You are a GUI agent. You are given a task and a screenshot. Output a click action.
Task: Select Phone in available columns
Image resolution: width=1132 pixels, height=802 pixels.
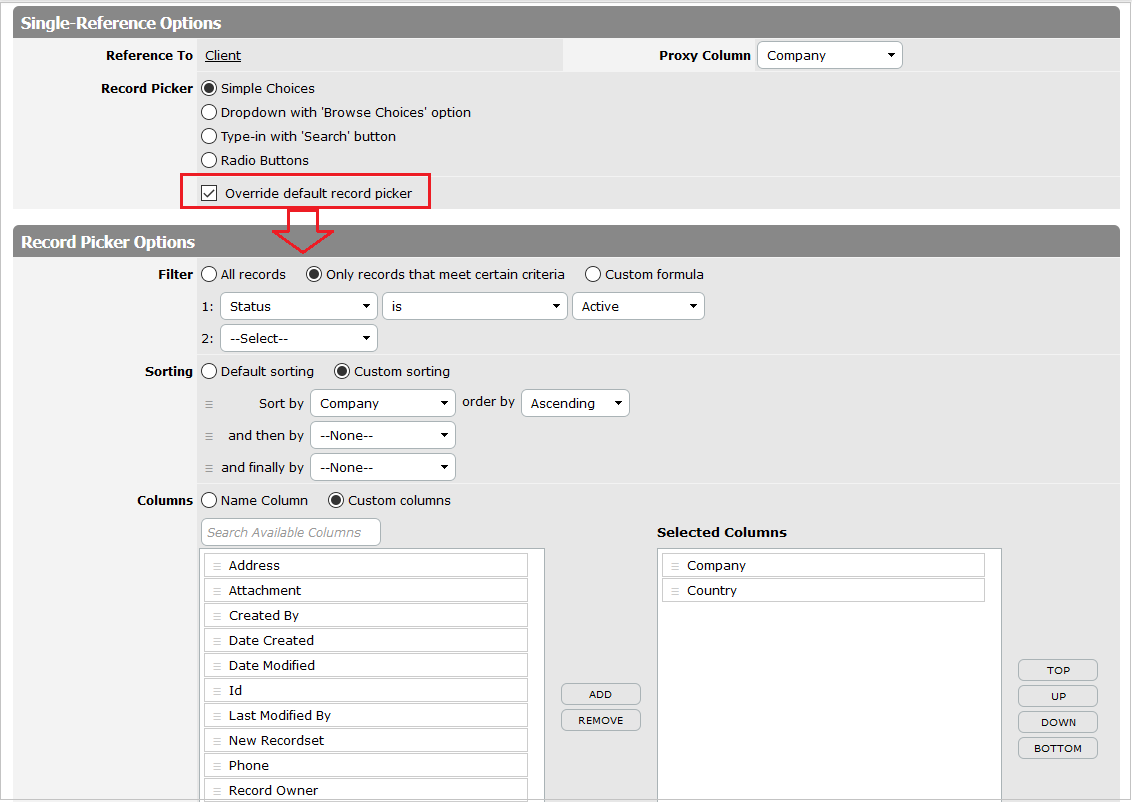point(366,765)
